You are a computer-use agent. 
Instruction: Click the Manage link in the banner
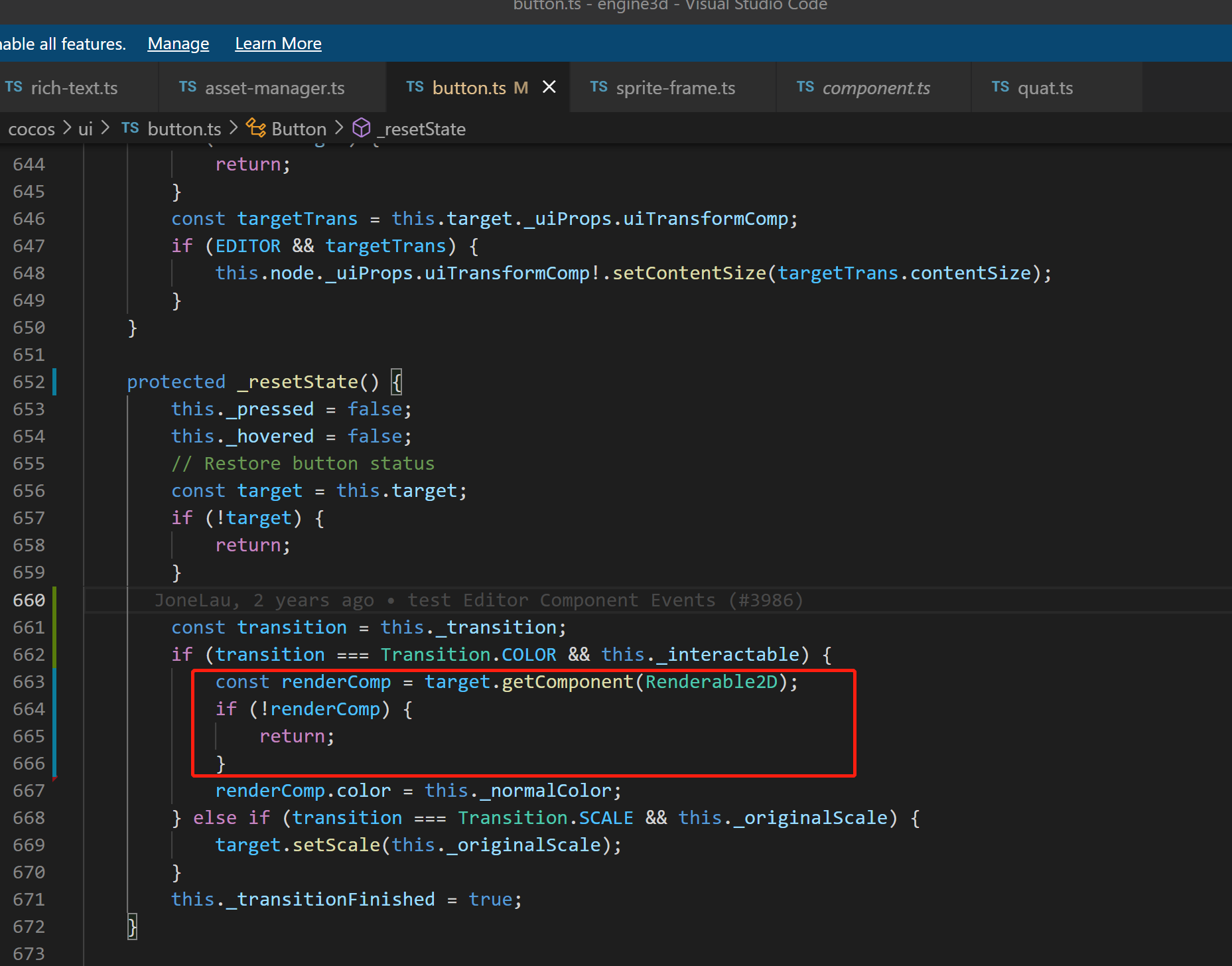tap(178, 44)
